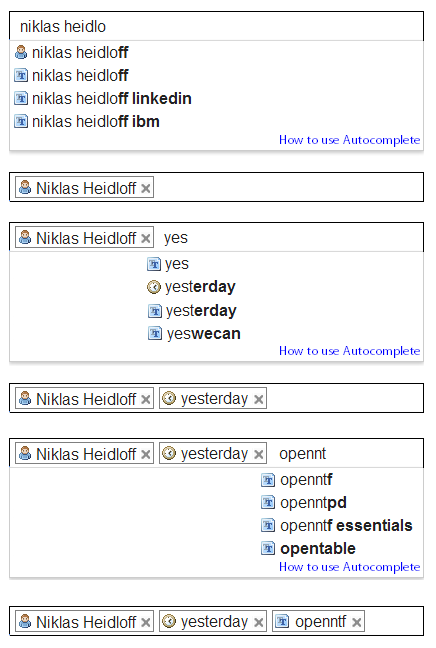This screenshot has height=648, width=436.
Task: Open 'How to use Autocomplete' under yes suggestions
Action: [349, 350]
